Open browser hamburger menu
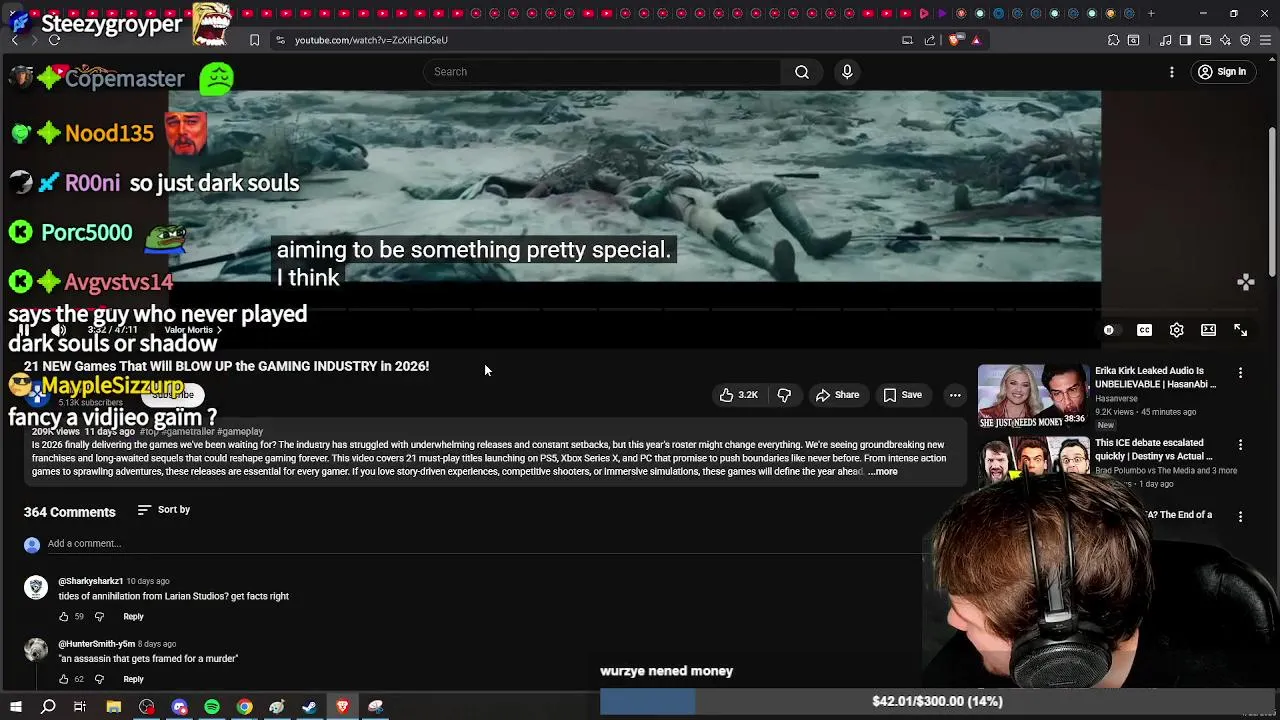Image resolution: width=1280 pixels, height=720 pixels. tap(1265, 40)
